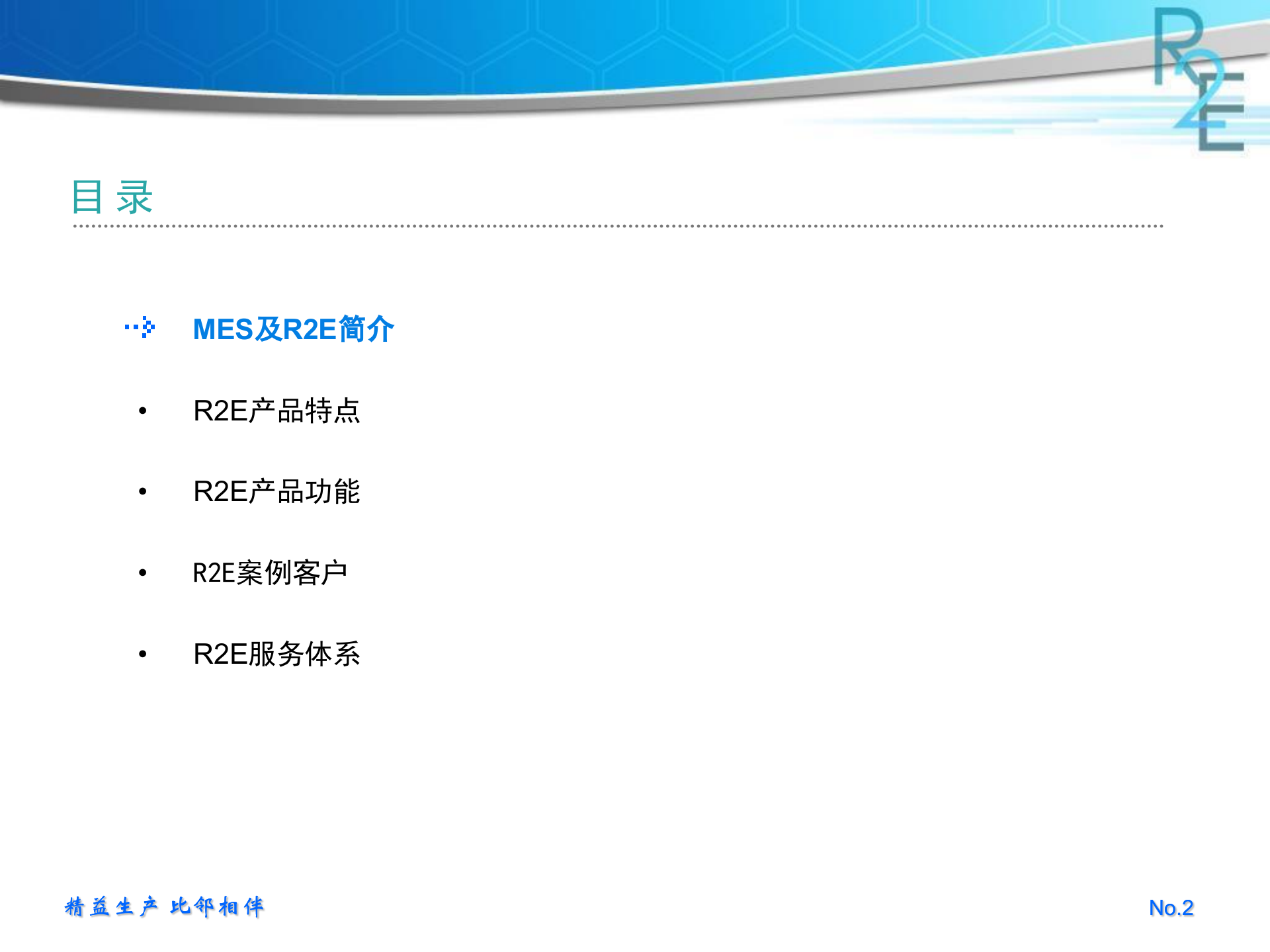Click the bullet point before R2E服务体系

pos(142,656)
